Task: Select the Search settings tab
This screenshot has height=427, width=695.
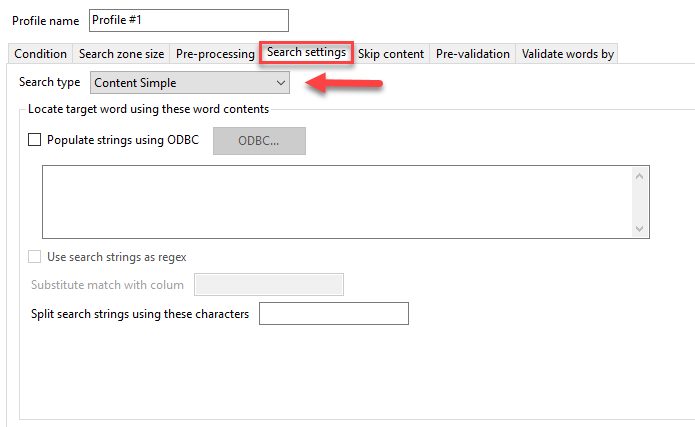Action: tap(306, 52)
